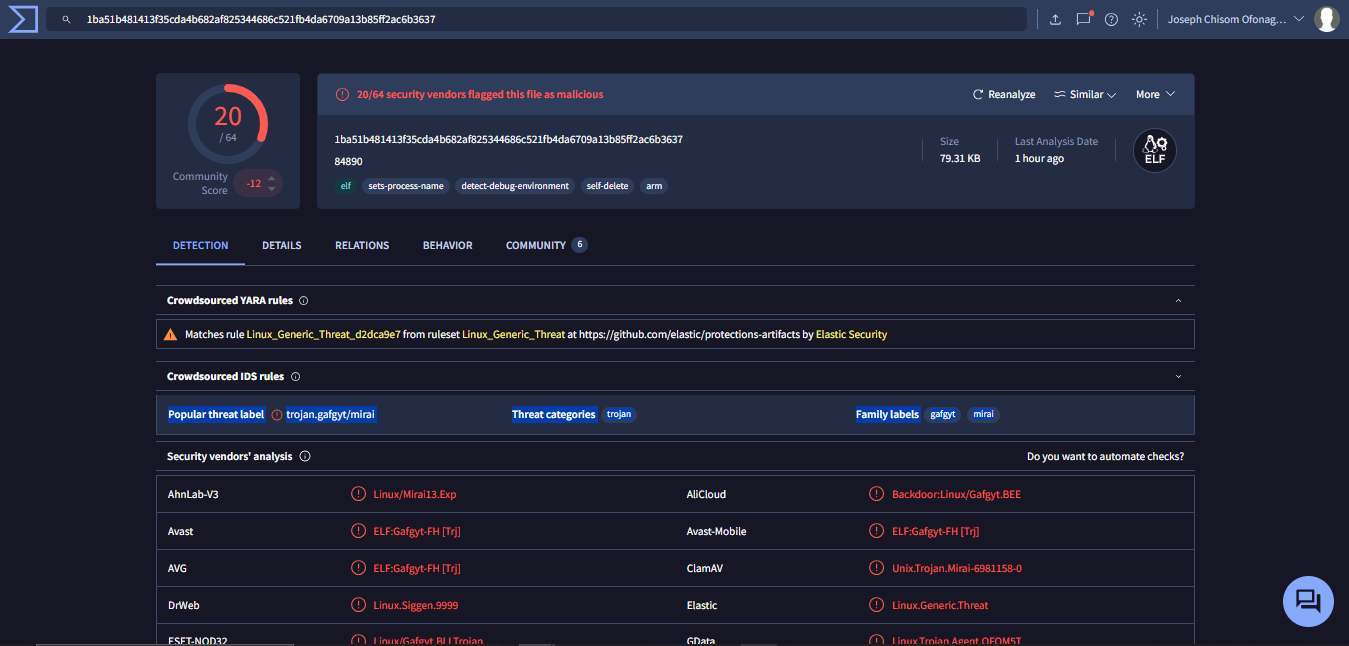Click the ELF file type icon
This screenshot has width=1349, height=646.
pos(1155,151)
